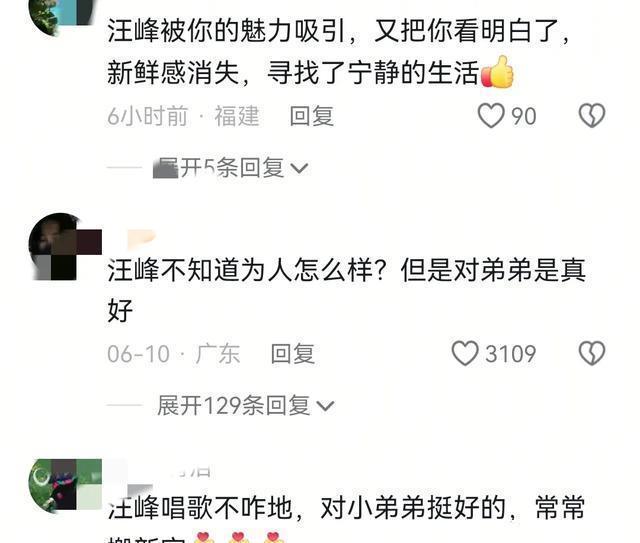This screenshot has width=640, height=543.
Task: Click the blurred username above 汪峰不知道为人怎么样
Action: pyautogui.click(x=141, y=239)
